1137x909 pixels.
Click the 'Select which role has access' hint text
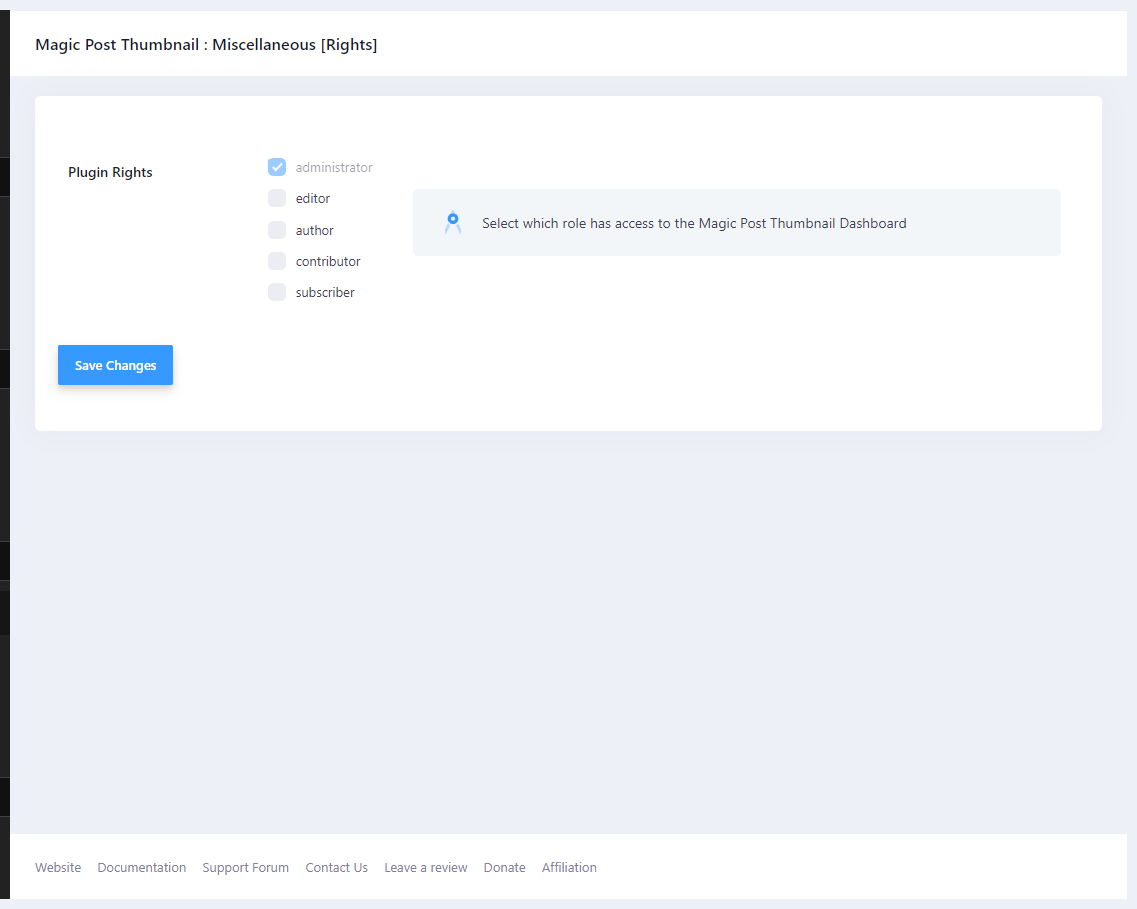pyautogui.click(x=694, y=223)
